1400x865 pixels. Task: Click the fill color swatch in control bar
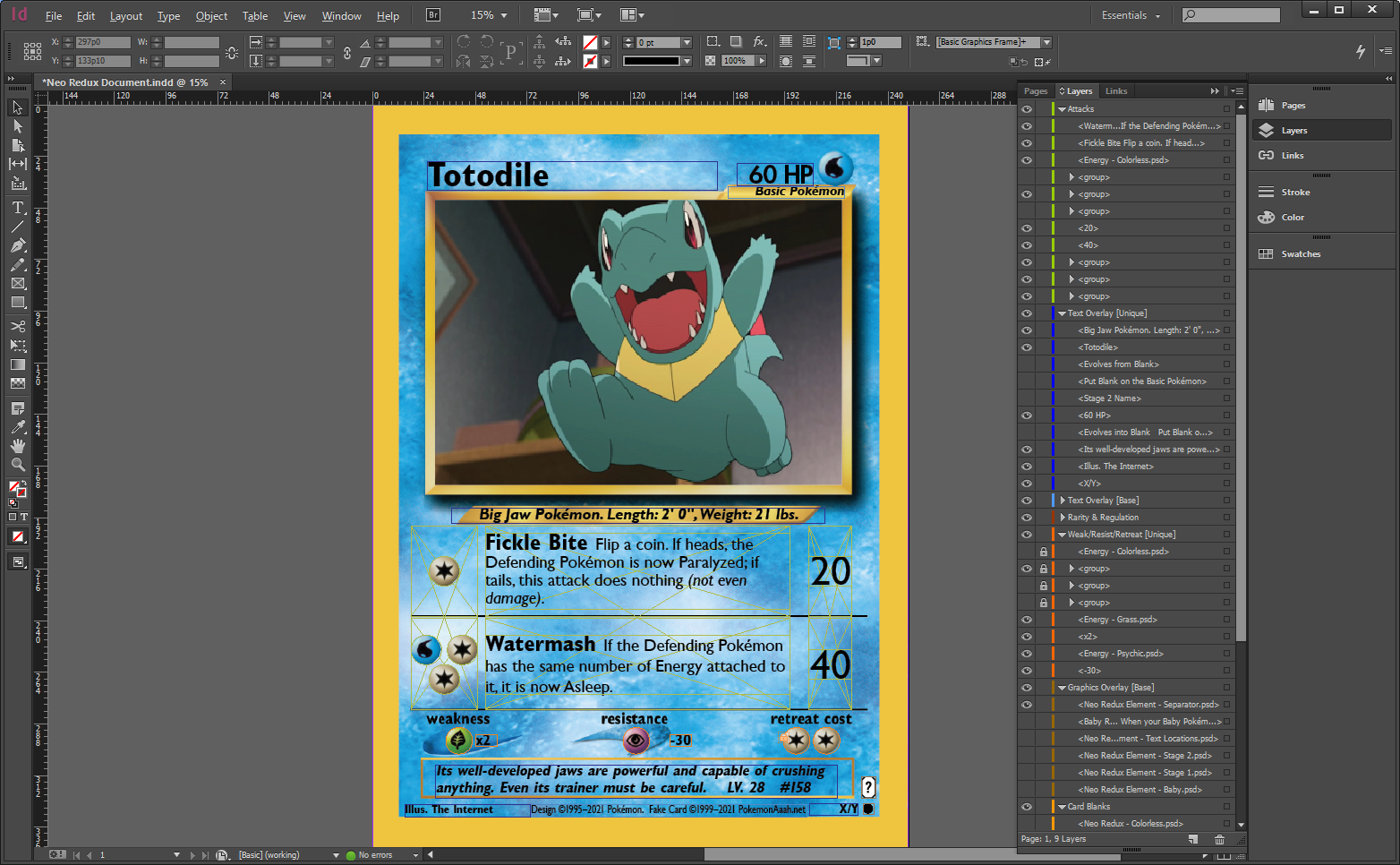point(590,42)
